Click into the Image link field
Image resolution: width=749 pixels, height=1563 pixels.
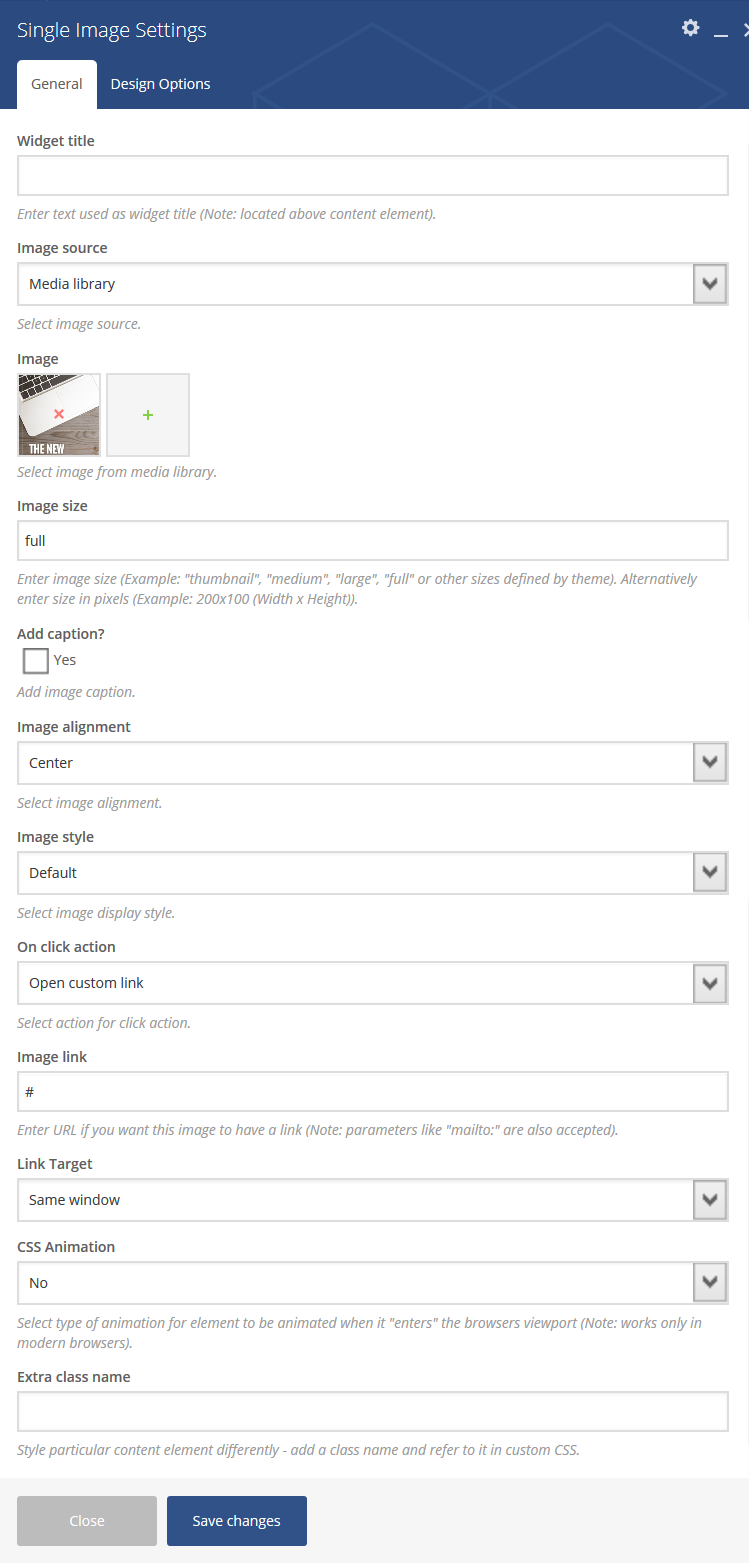(373, 1091)
